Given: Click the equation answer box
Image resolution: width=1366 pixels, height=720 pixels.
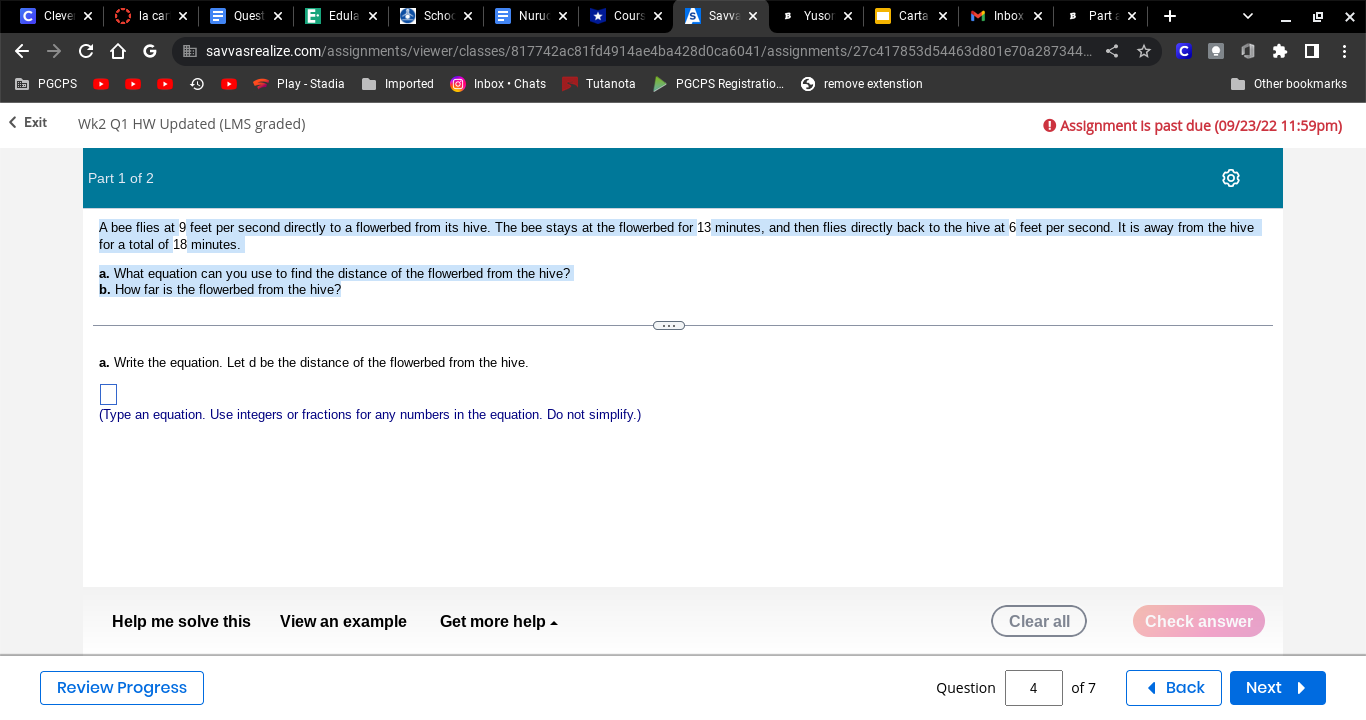Looking at the screenshot, I should pos(108,395).
